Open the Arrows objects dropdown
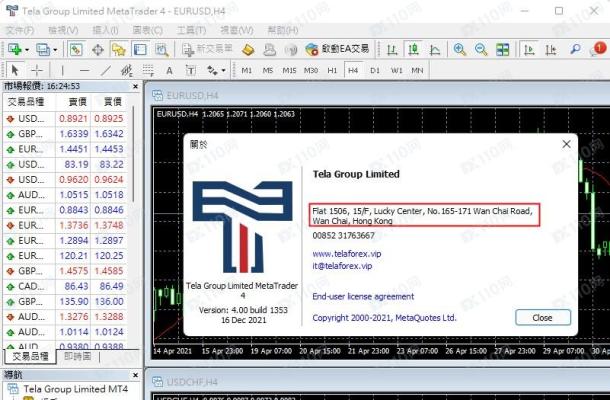610x400 pixels. point(223,70)
